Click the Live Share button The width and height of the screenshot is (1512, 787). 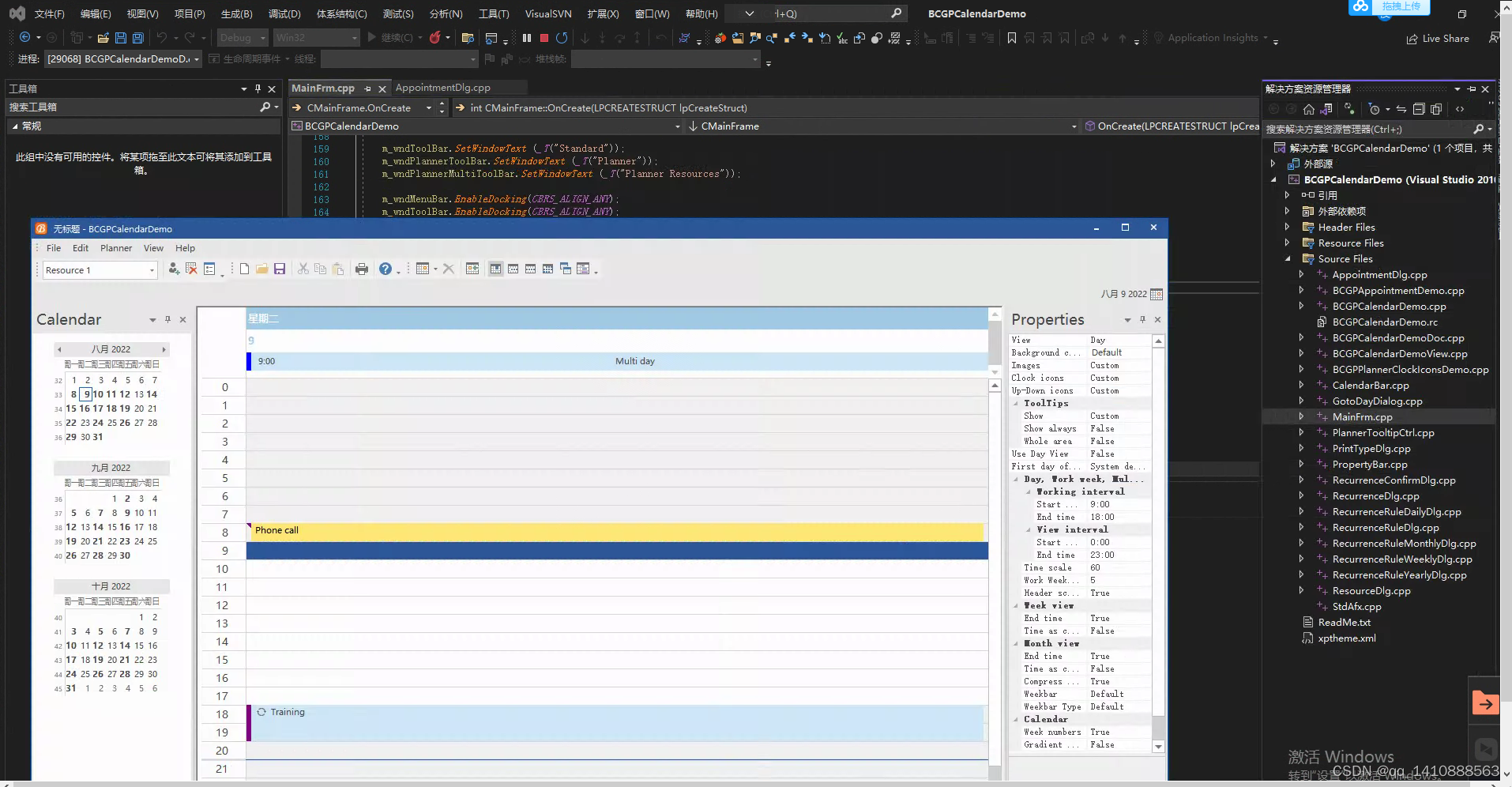[1438, 39]
